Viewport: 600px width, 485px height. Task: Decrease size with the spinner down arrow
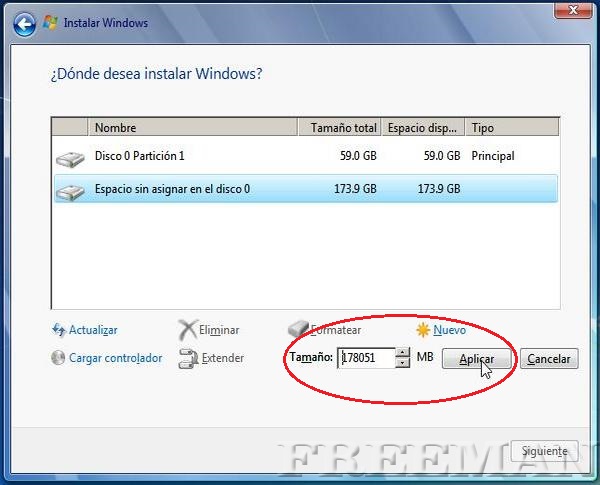pyautogui.click(x=402, y=363)
